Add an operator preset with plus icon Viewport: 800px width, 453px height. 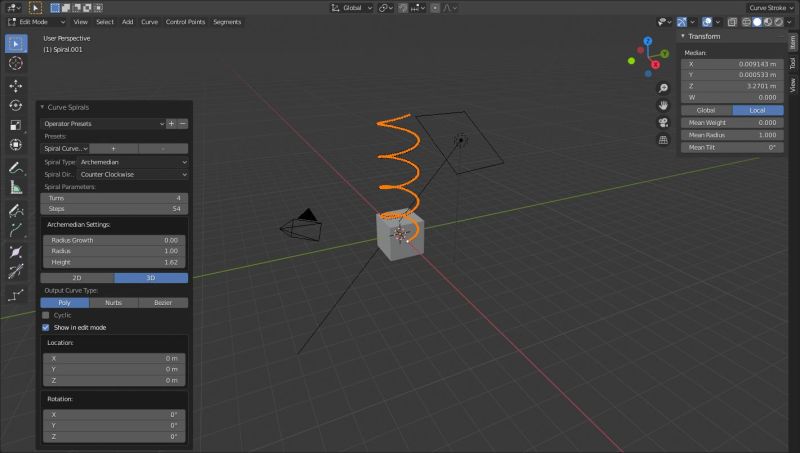[171, 123]
